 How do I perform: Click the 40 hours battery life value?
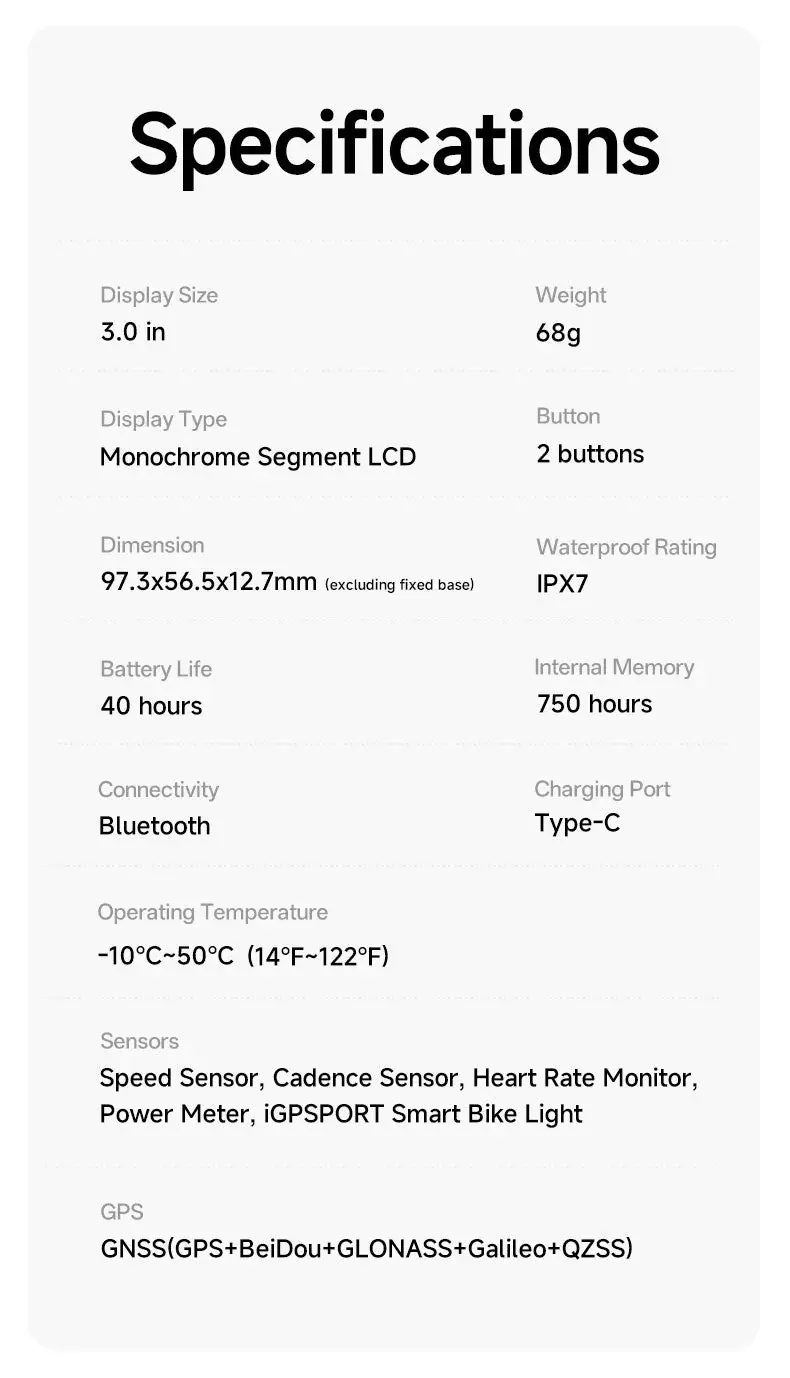tap(151, 706)
